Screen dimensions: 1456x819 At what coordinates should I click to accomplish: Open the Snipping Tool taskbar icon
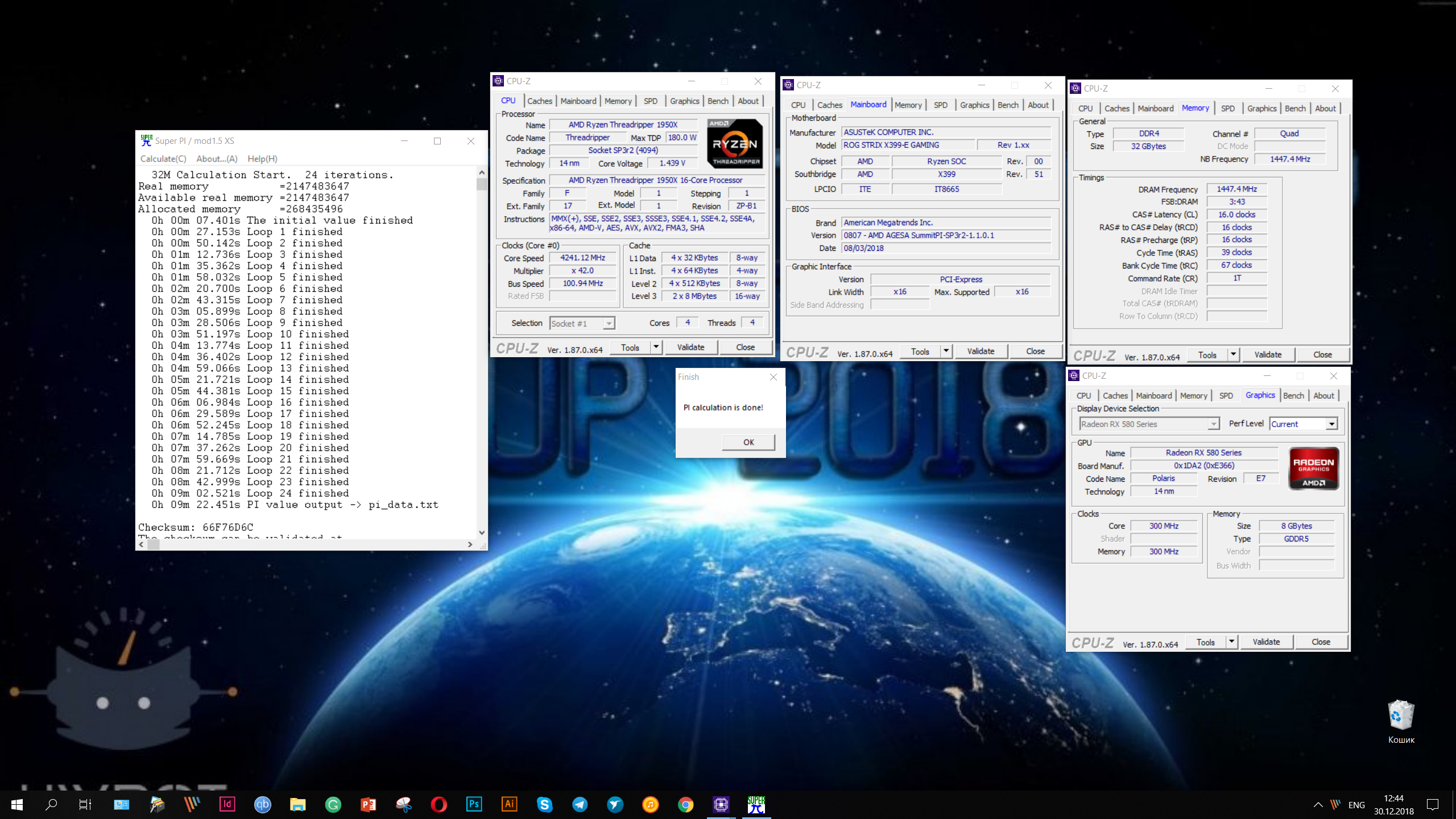[403, 804]
